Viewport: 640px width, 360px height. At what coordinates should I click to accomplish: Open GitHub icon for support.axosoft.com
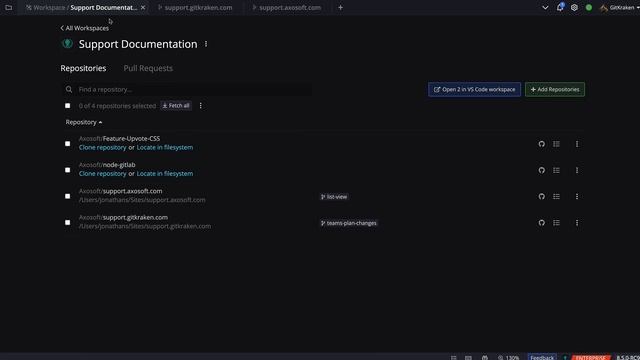[x=542, y=196]
